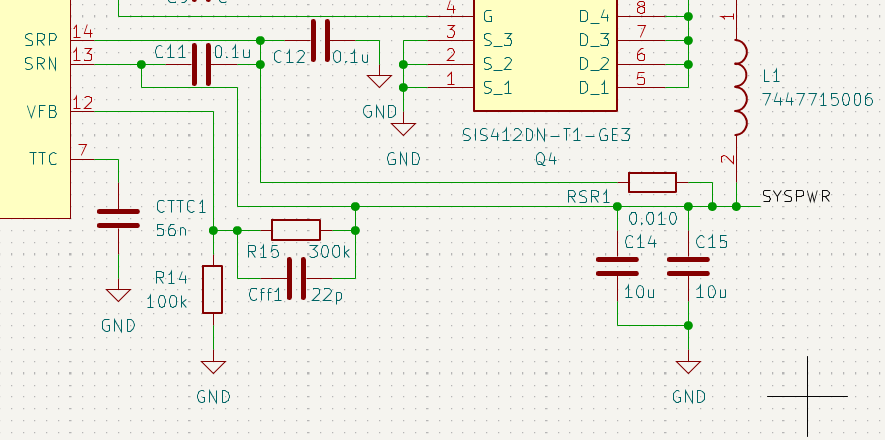Click the RSR1 reference label
The width and height of the screenshot is (885, 440).
point(589,197)
